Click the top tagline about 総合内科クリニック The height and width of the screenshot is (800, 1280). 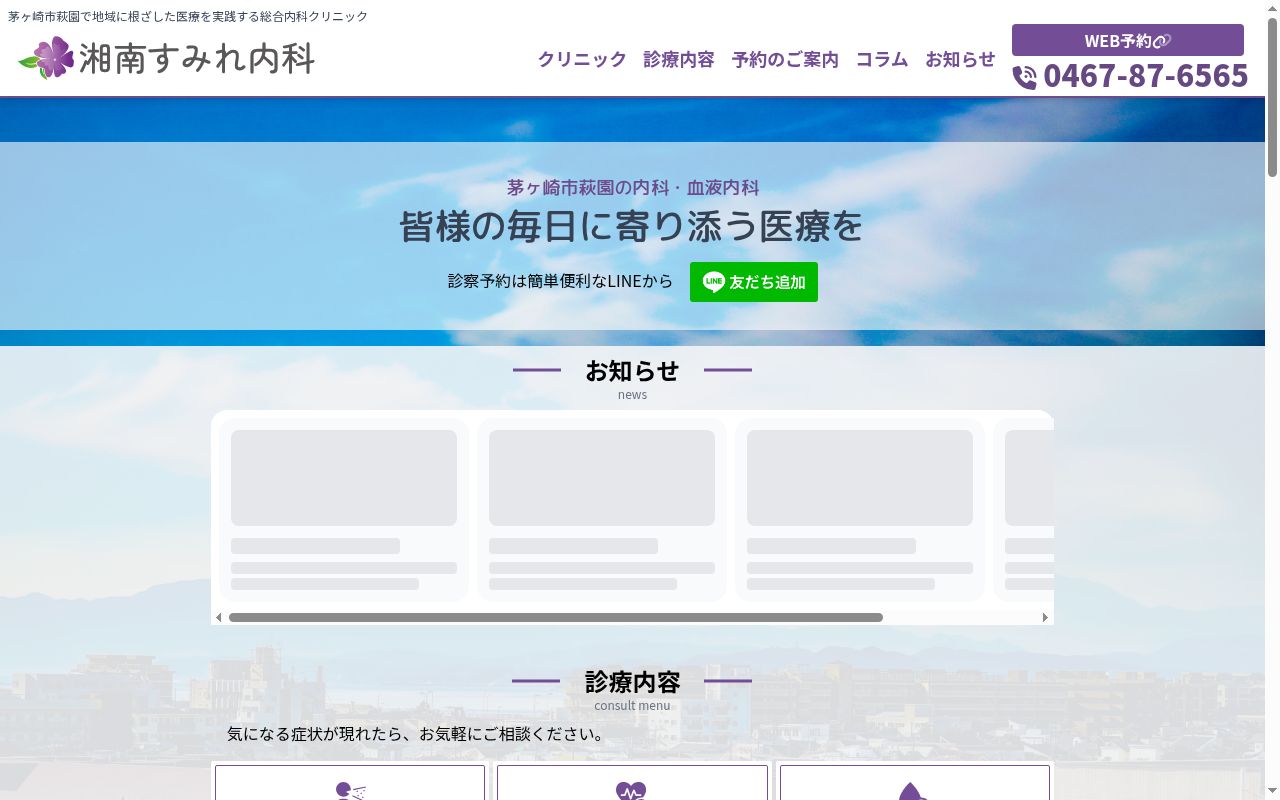[x=188, y=16]
